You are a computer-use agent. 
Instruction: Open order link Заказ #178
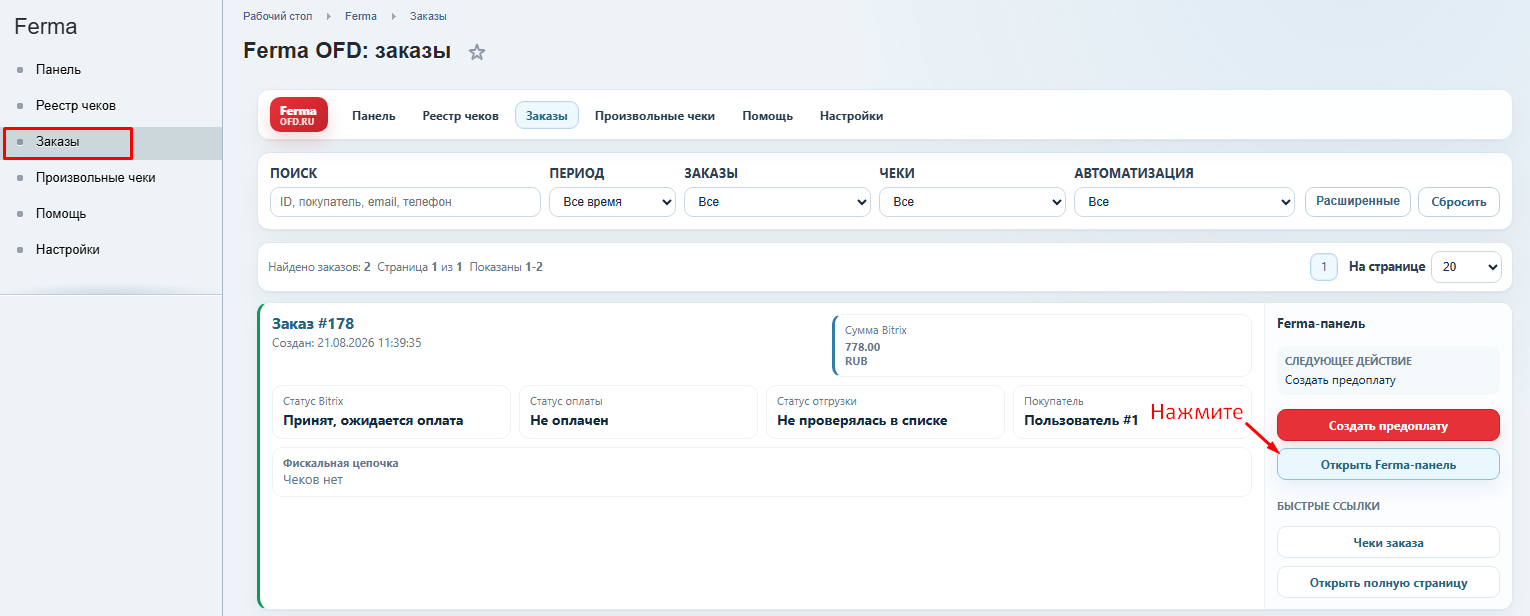tap(313, 324)
